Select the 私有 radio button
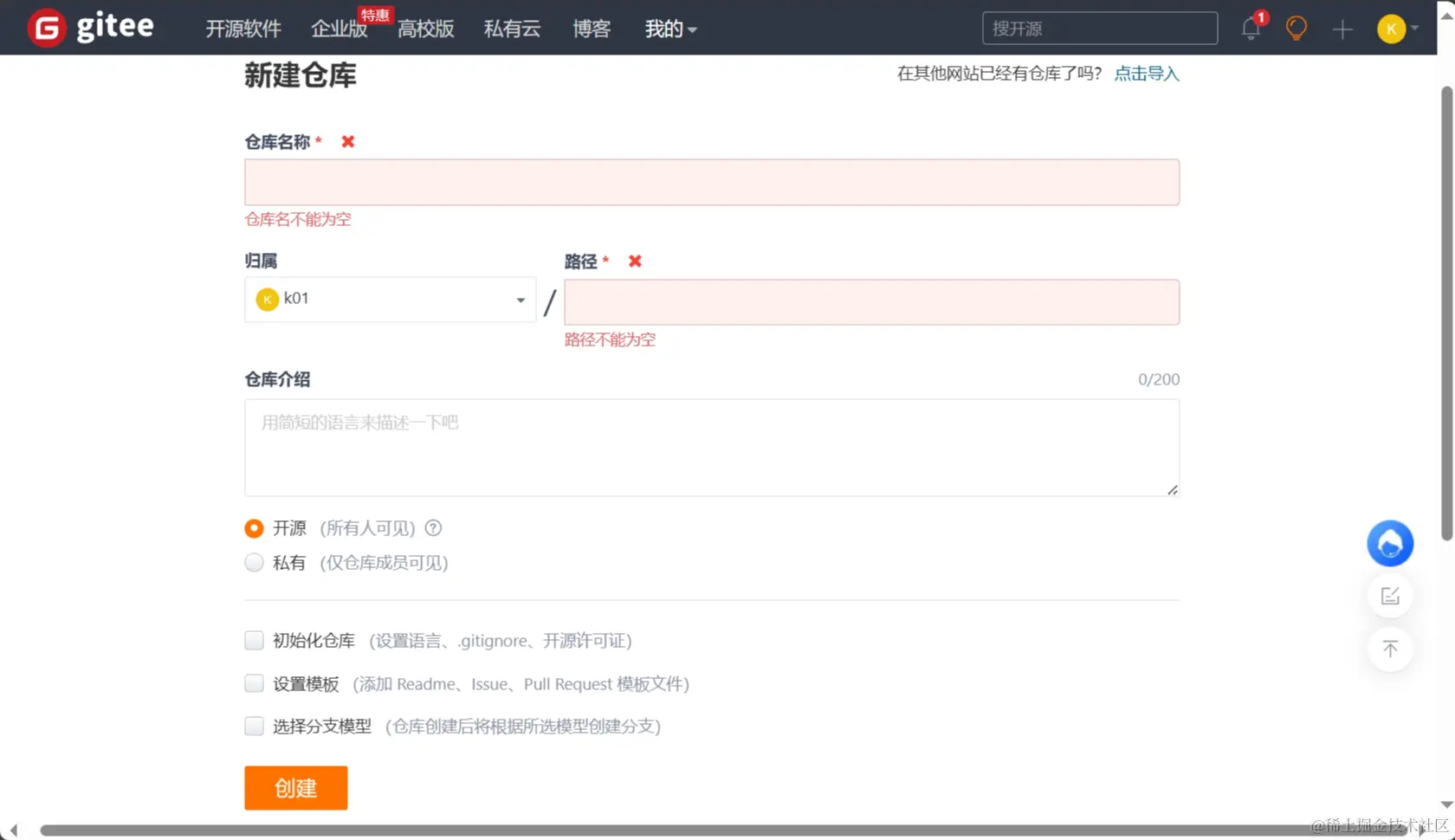Screen dimensions: 1455x840 pyautogui.click(x=253, y=562)
